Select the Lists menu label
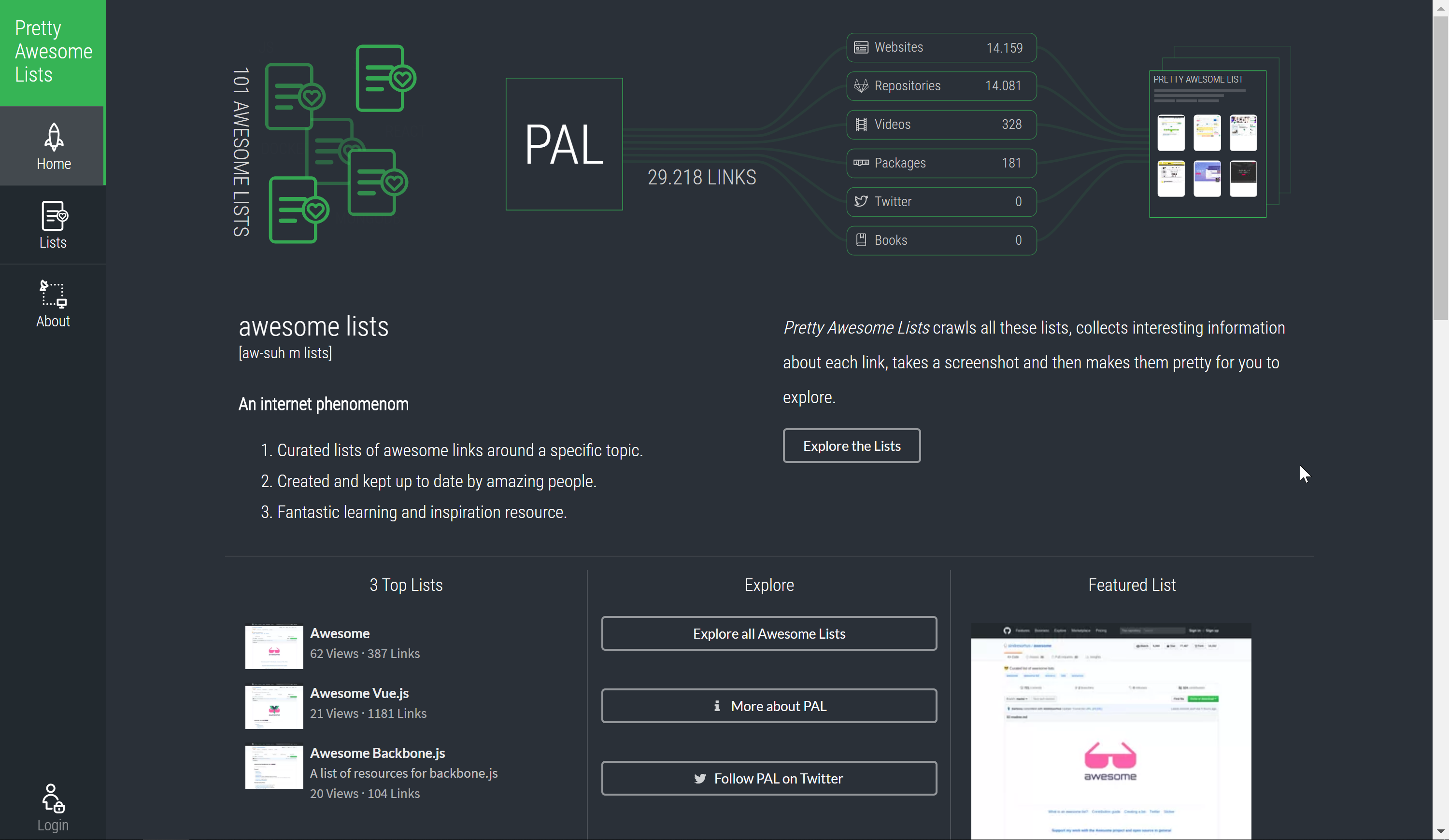 click(53, 242)
